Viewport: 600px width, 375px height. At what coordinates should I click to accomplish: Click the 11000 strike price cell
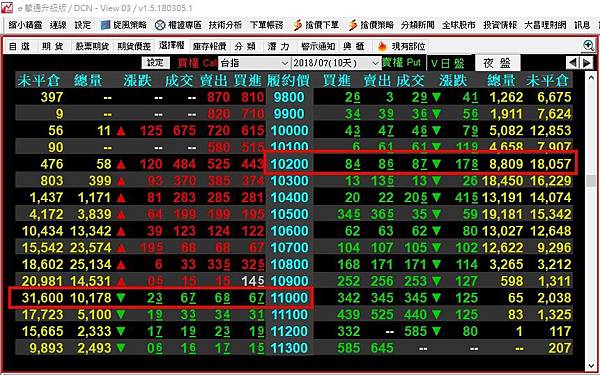pos(289,298)
